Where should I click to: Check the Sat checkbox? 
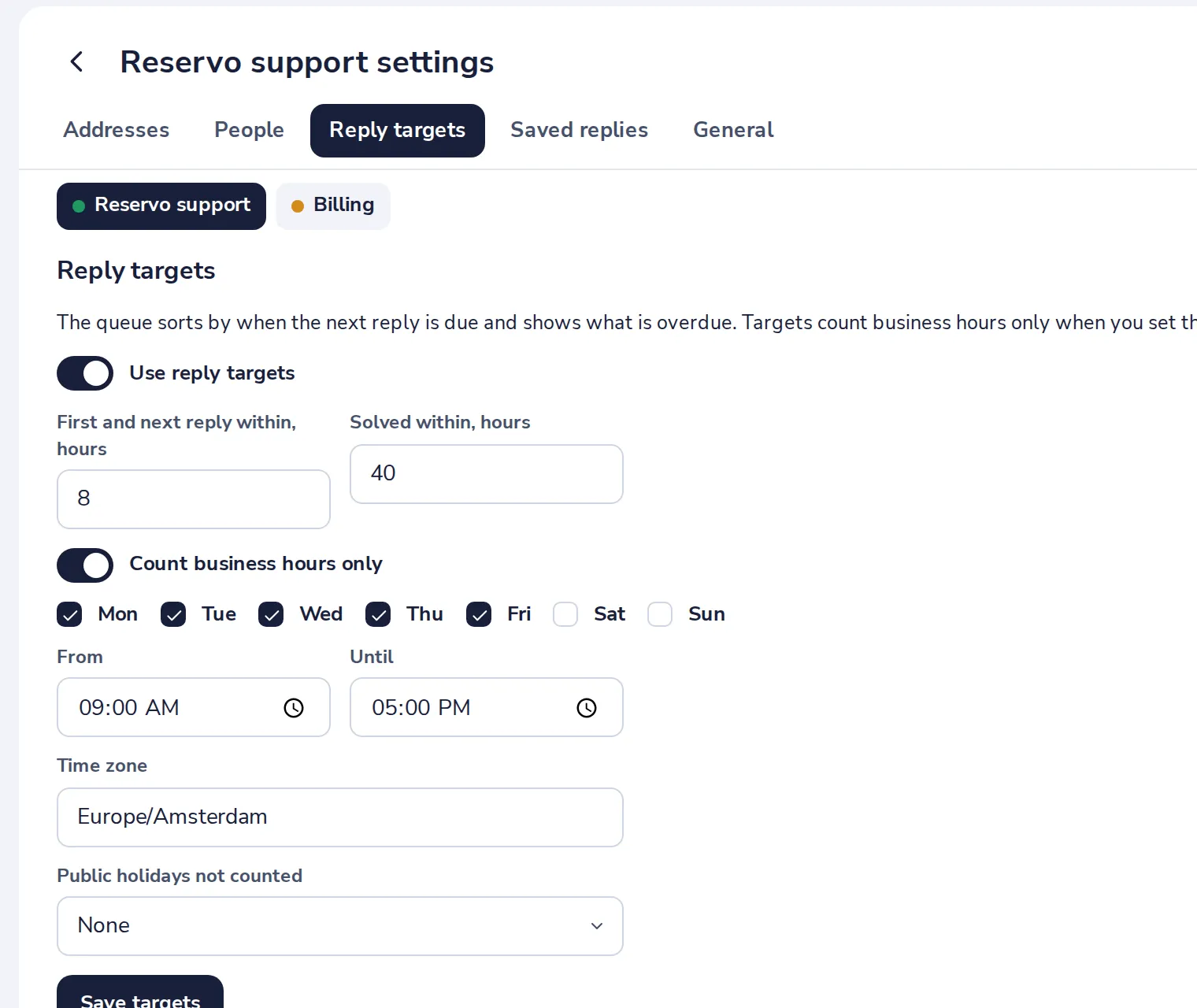coord(565,614)
